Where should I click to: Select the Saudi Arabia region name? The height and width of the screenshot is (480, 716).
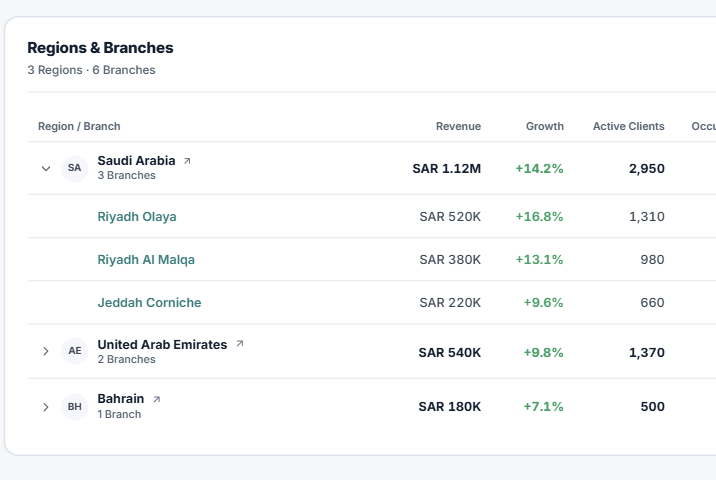pyautogui.click(x=136, y=161)
